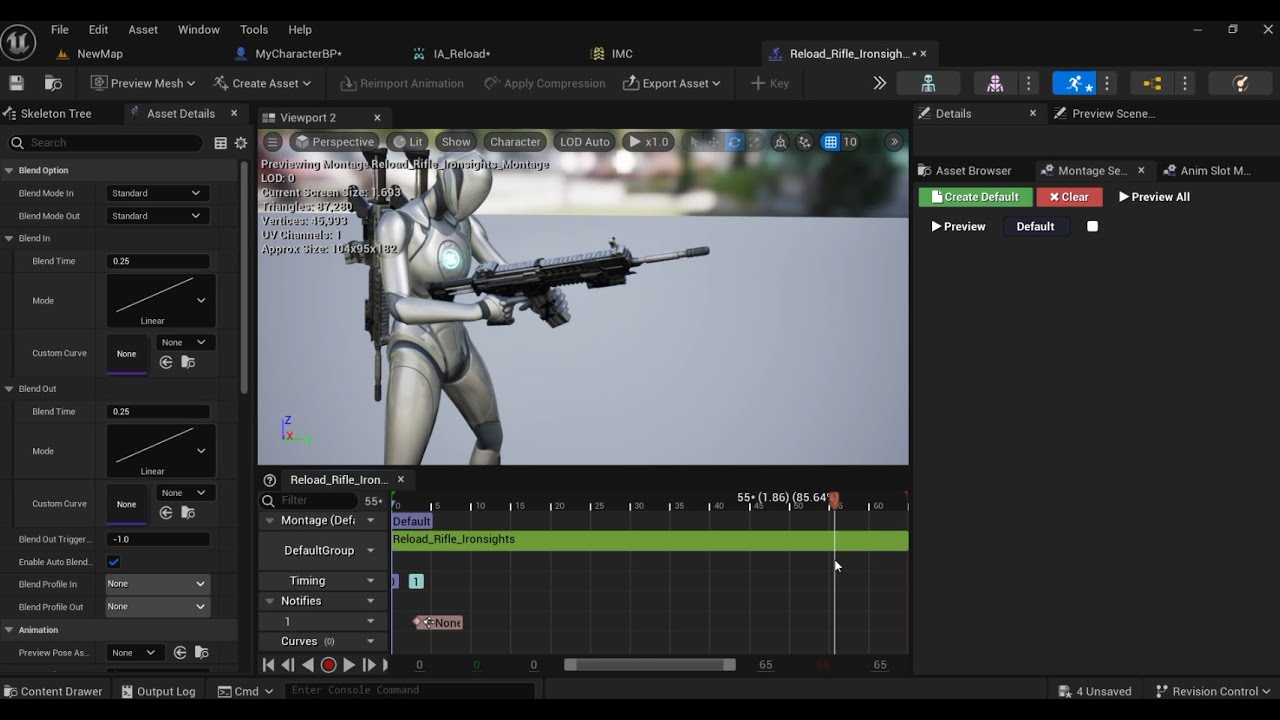Screen dimensions: 1280x720
Task: Open the Animation Blueprint mode icon
Action: [1152, 83]
